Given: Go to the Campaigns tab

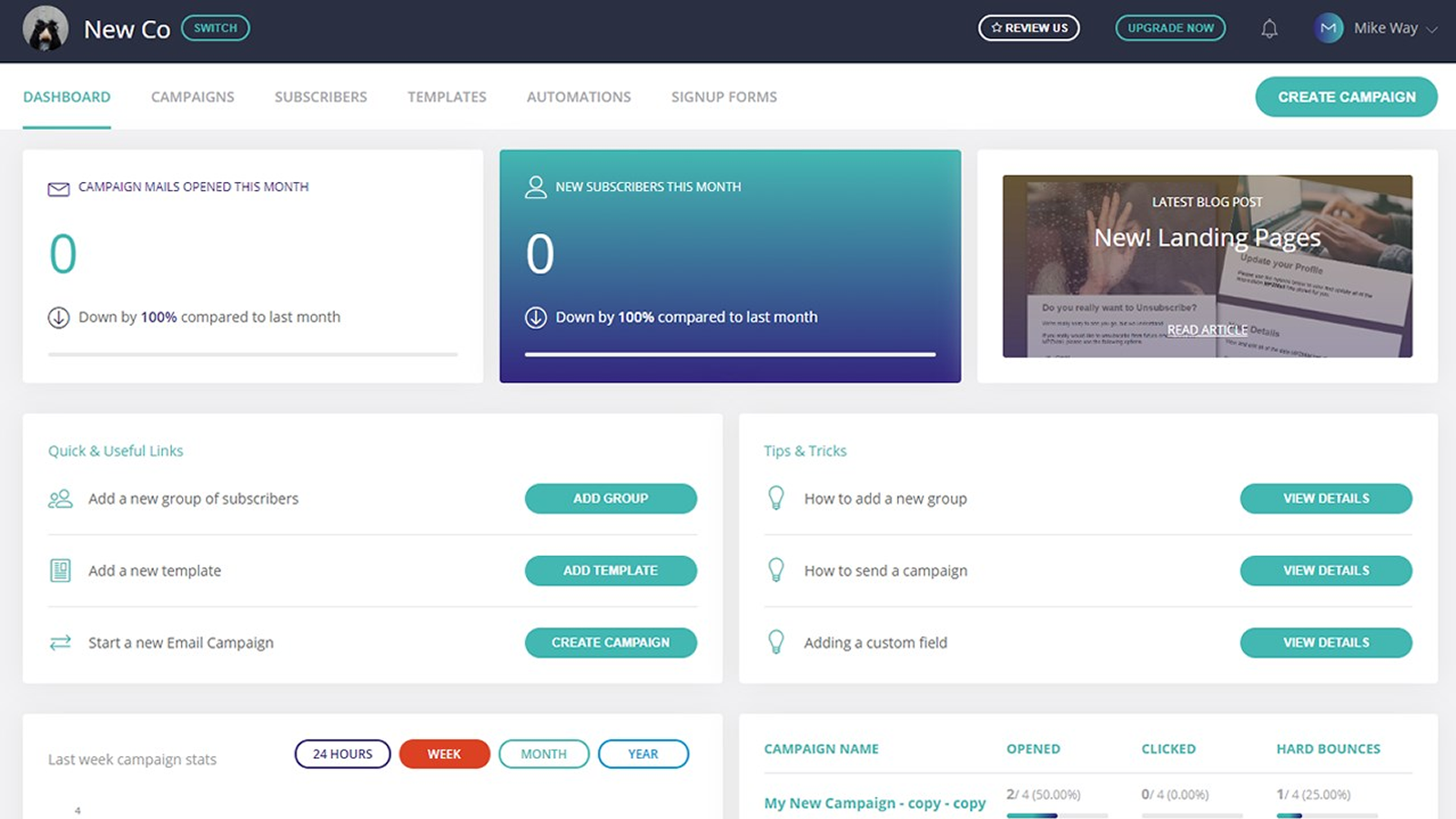Looking at the screenshot, I should [x=193, y=96].
